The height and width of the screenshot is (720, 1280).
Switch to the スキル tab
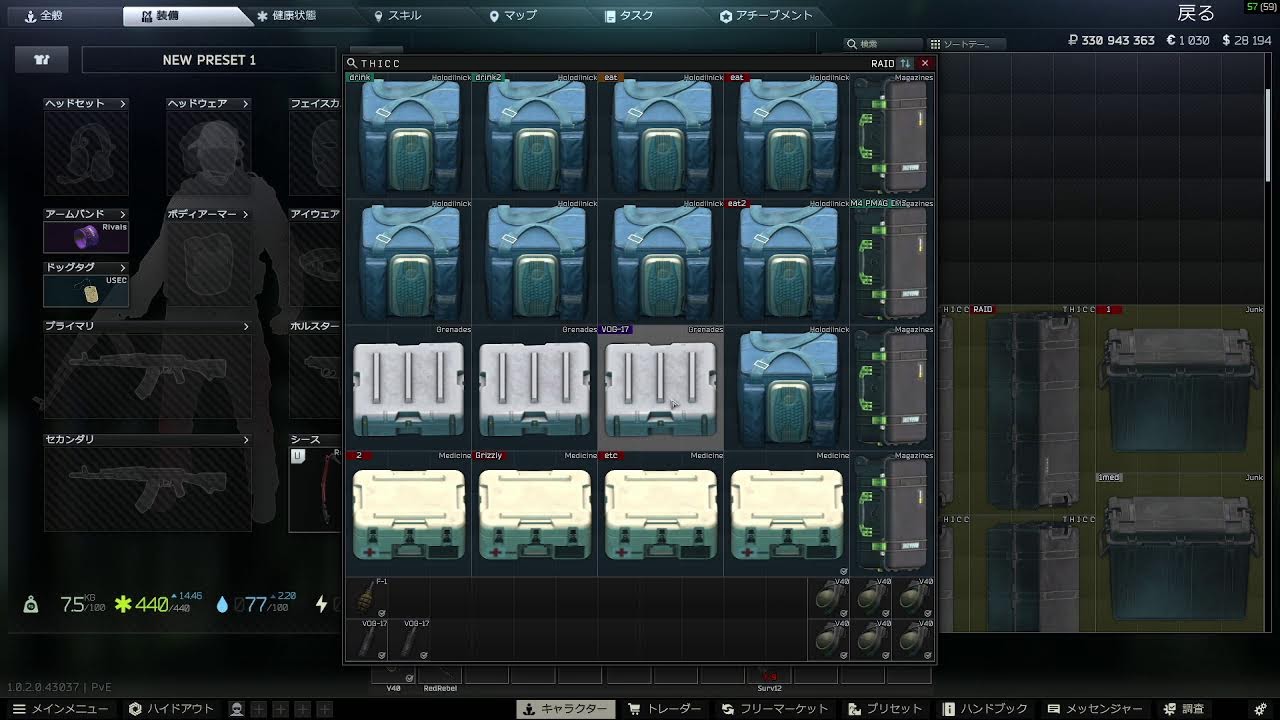(398, 16)
